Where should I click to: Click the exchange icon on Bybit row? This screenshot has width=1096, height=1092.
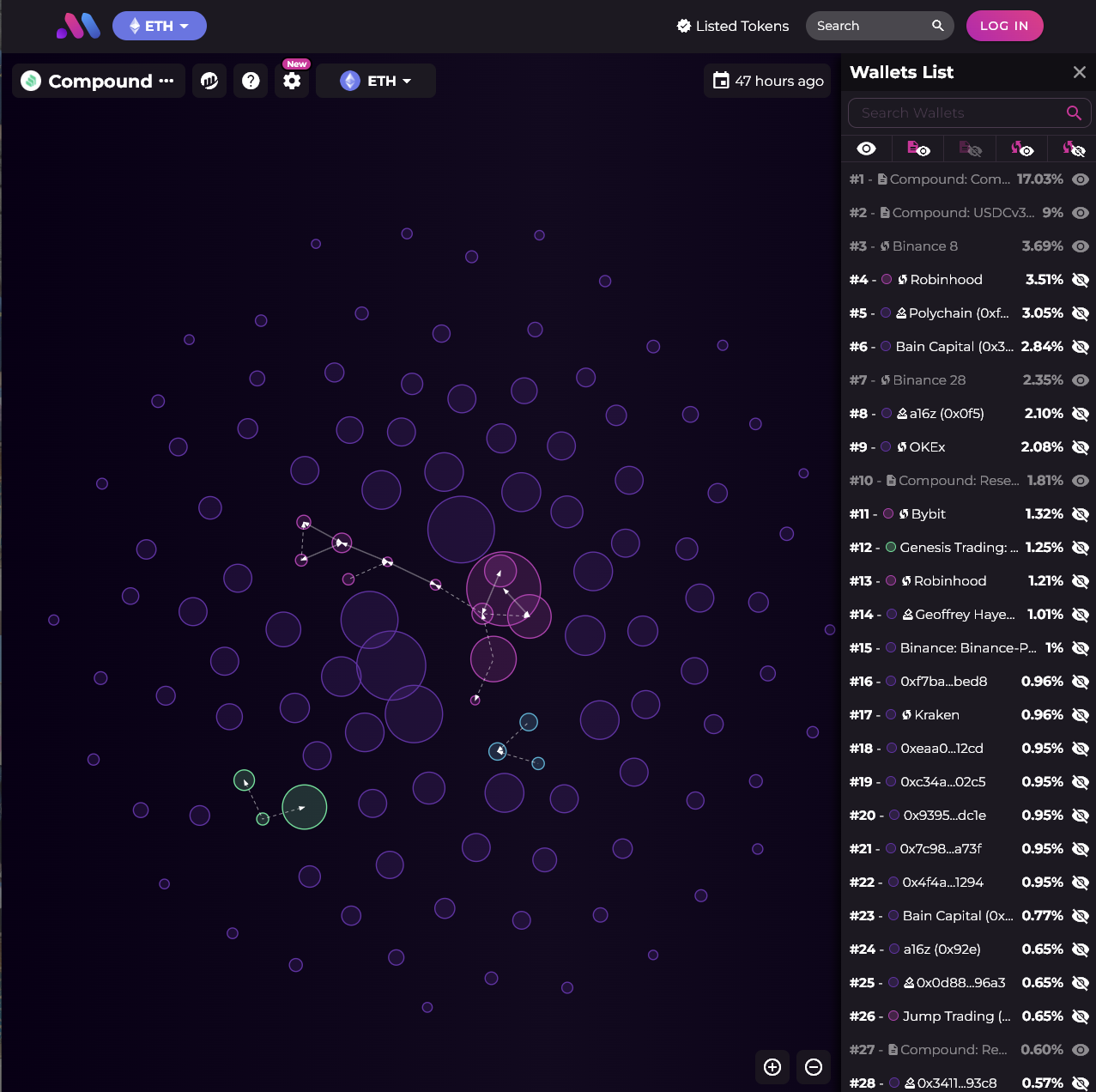pyautogui.click(x=904, y=514)
